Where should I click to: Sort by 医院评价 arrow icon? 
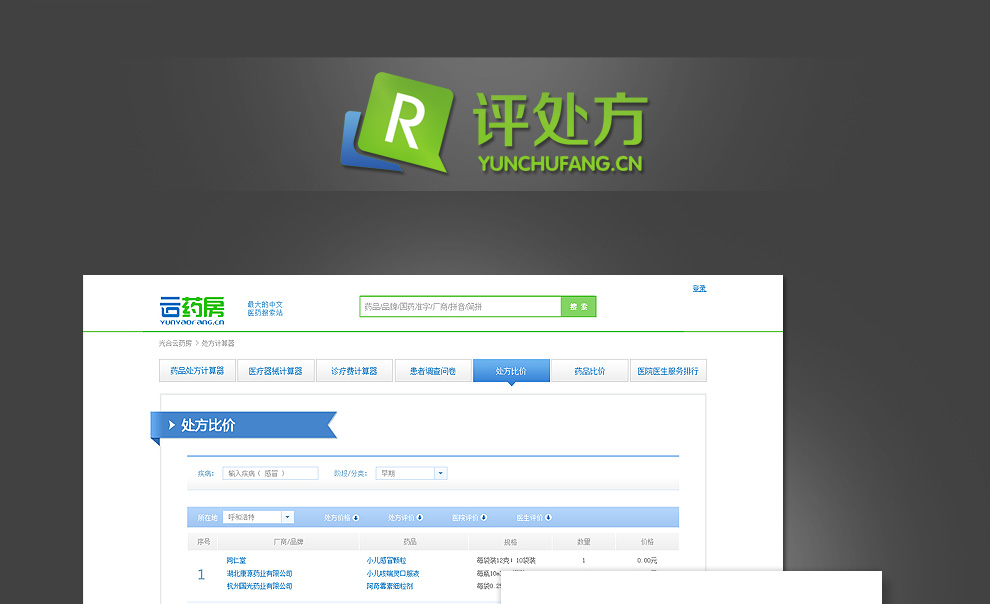(484, 517)
